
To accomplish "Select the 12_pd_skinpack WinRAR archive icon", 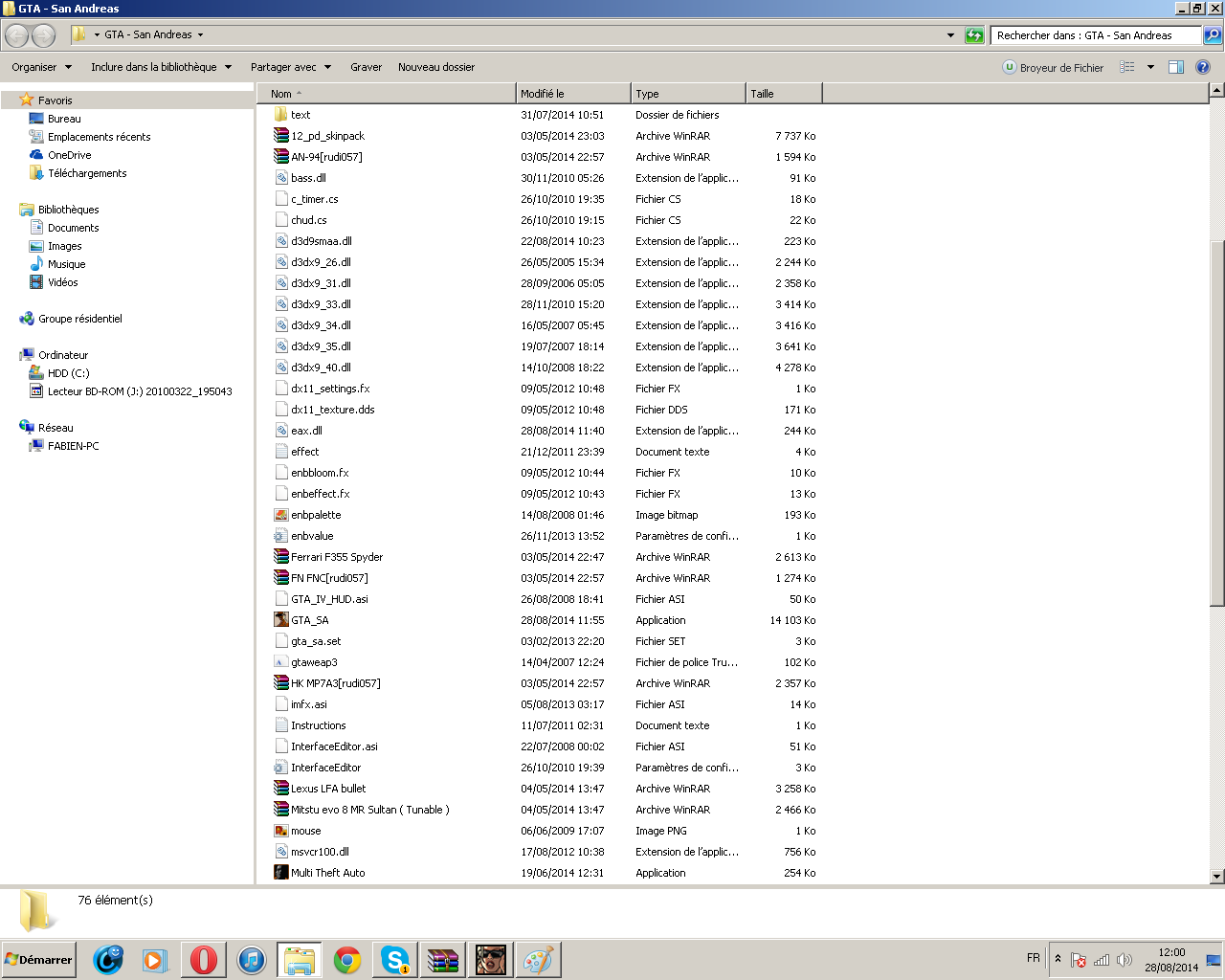I will 281,136.
